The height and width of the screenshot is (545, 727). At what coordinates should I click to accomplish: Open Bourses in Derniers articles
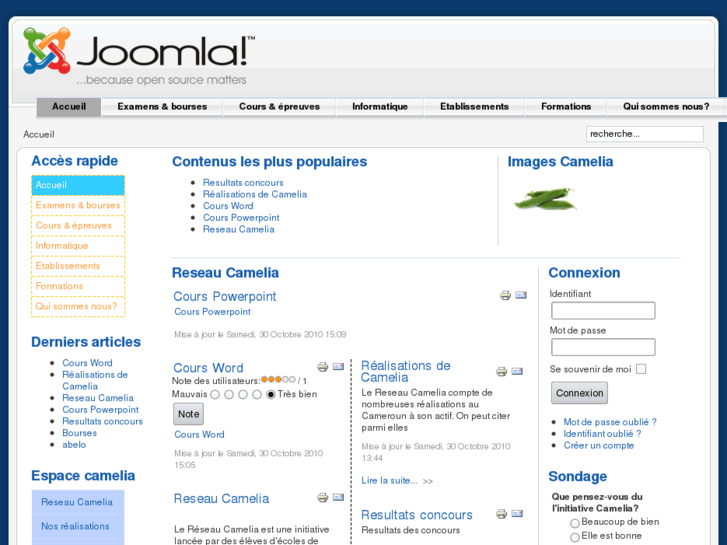click(79, 433)
